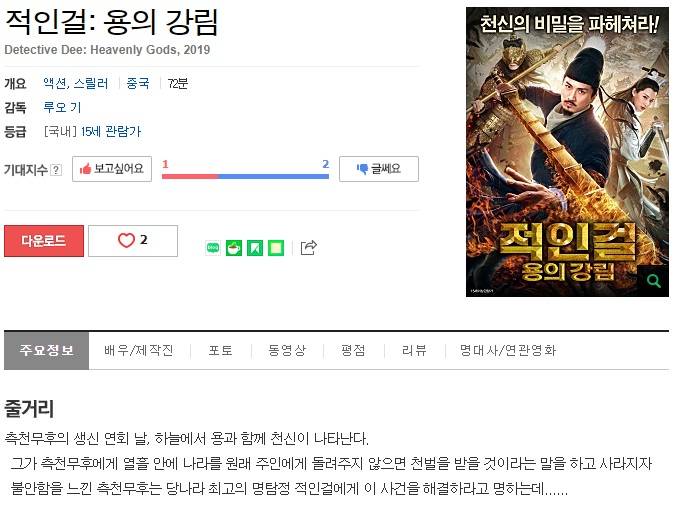The width and height of the screenshot is (695, 510).
Task: Open the 동영상 tab
Action: click(287, 350)
